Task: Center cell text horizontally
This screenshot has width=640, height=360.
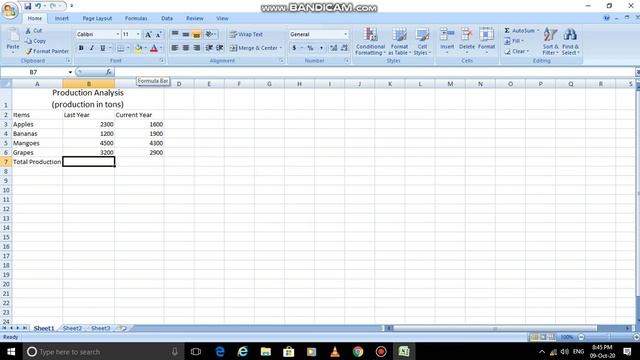Action: [x=186, y=48]
